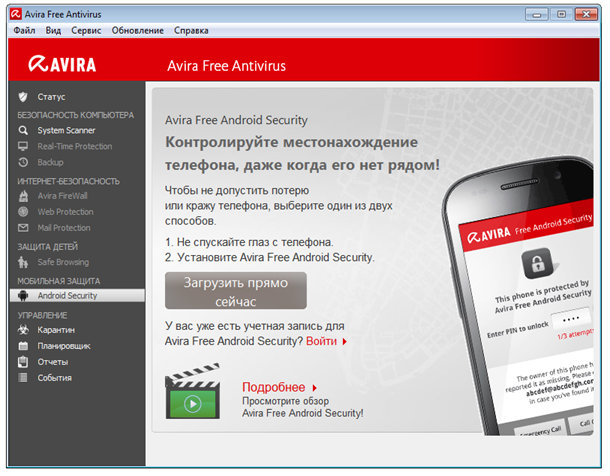The width and height of the screenshot is (610, 476).
Task: Open Safe Browsing entry
Action: pyautogui.click(x=63, y=262)
